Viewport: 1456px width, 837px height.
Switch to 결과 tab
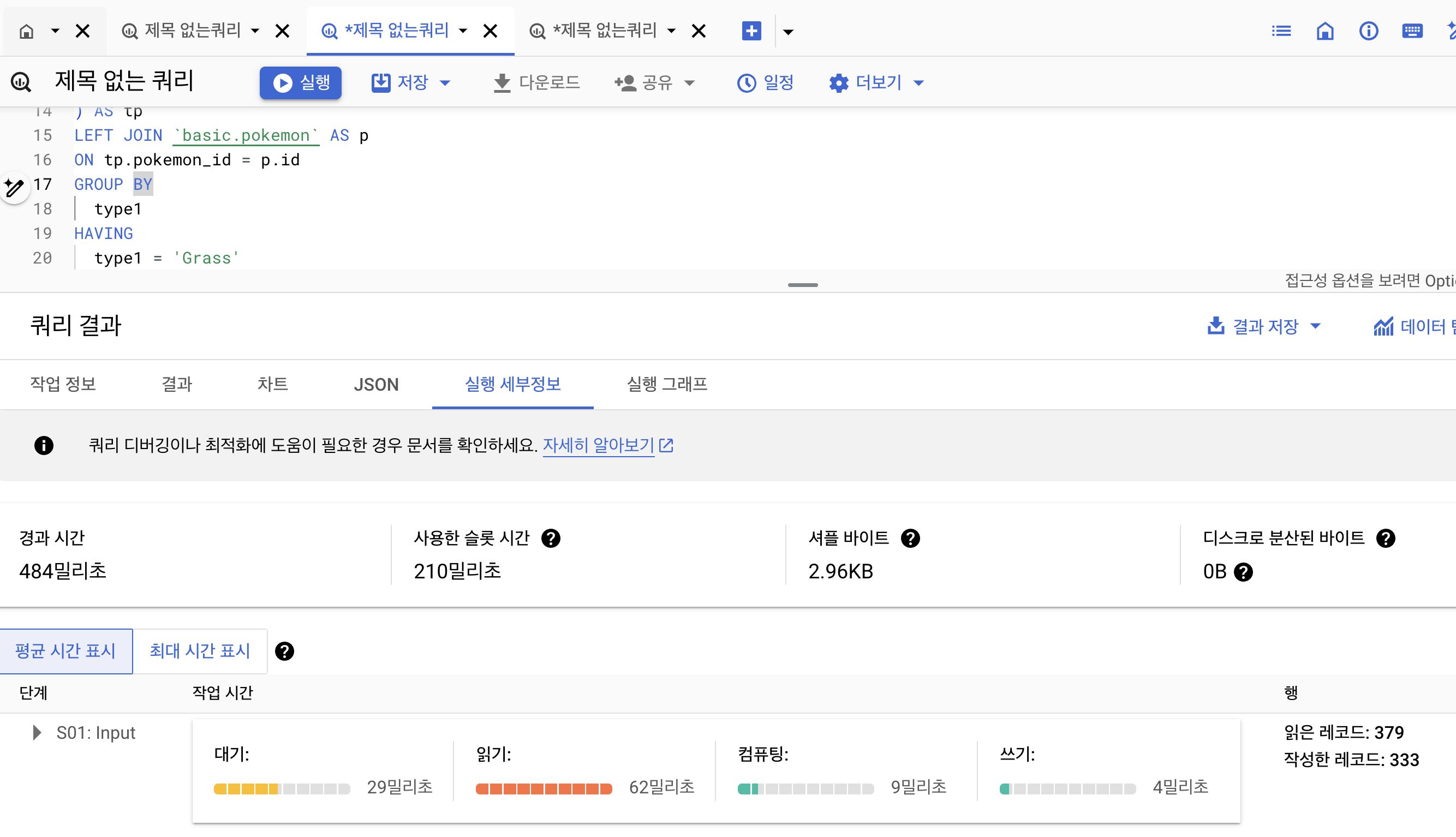pyautogui.click(x=176, y=384)
